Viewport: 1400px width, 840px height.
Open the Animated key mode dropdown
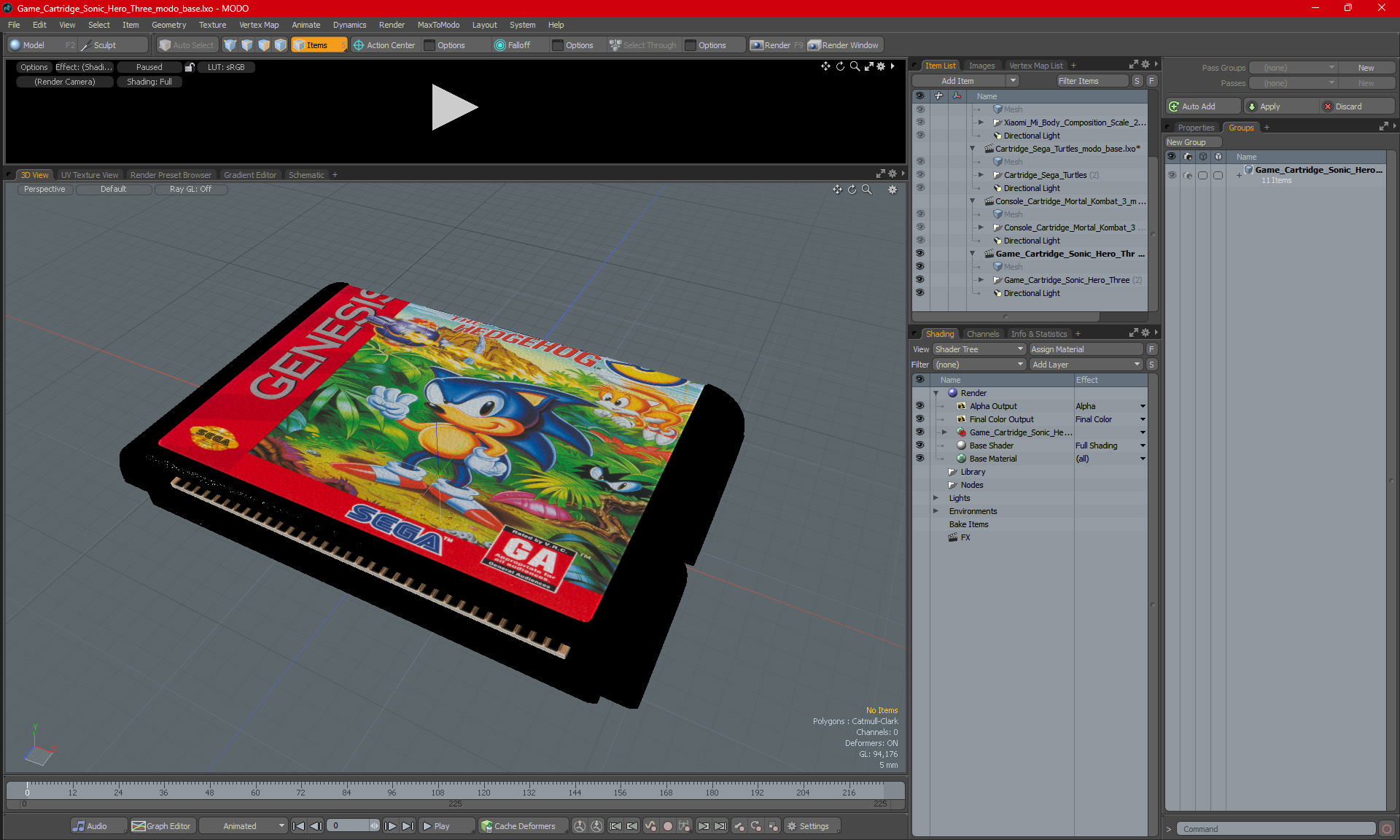244,826
